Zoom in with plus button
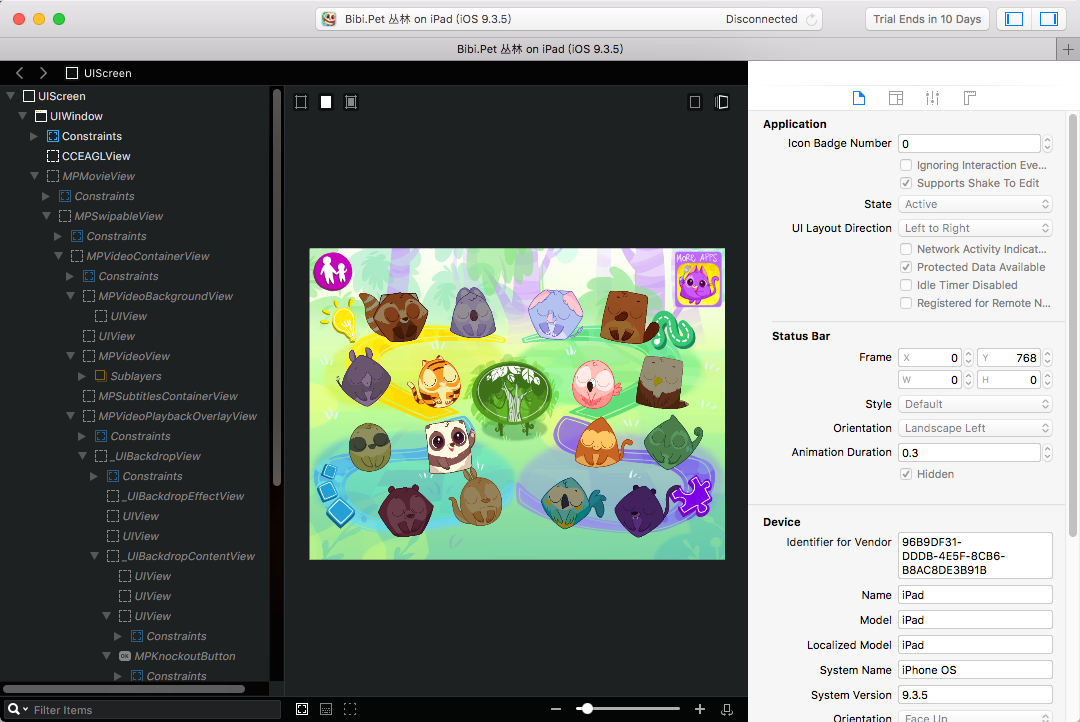1080x722 pixels. pyautogui.click(x=700, y=709)
